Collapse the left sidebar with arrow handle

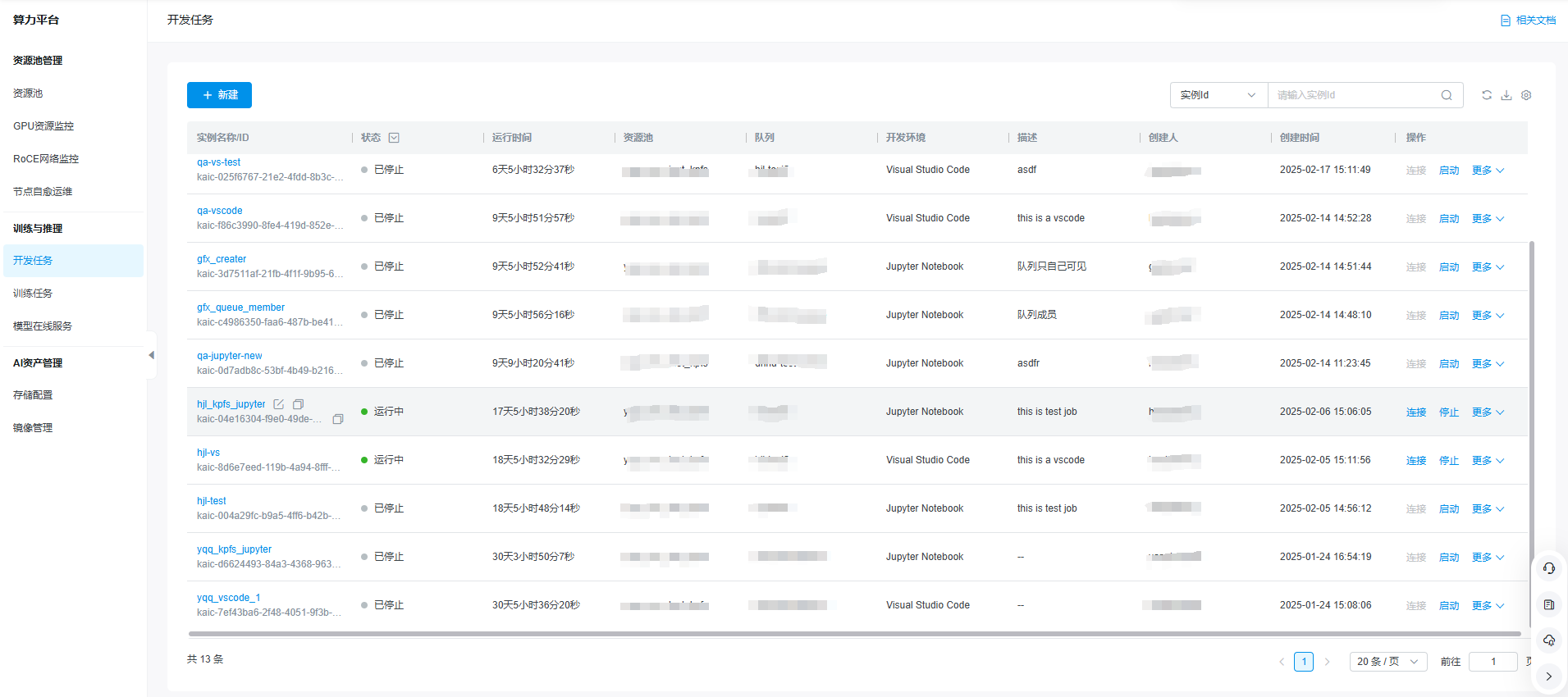click(151, 355)
